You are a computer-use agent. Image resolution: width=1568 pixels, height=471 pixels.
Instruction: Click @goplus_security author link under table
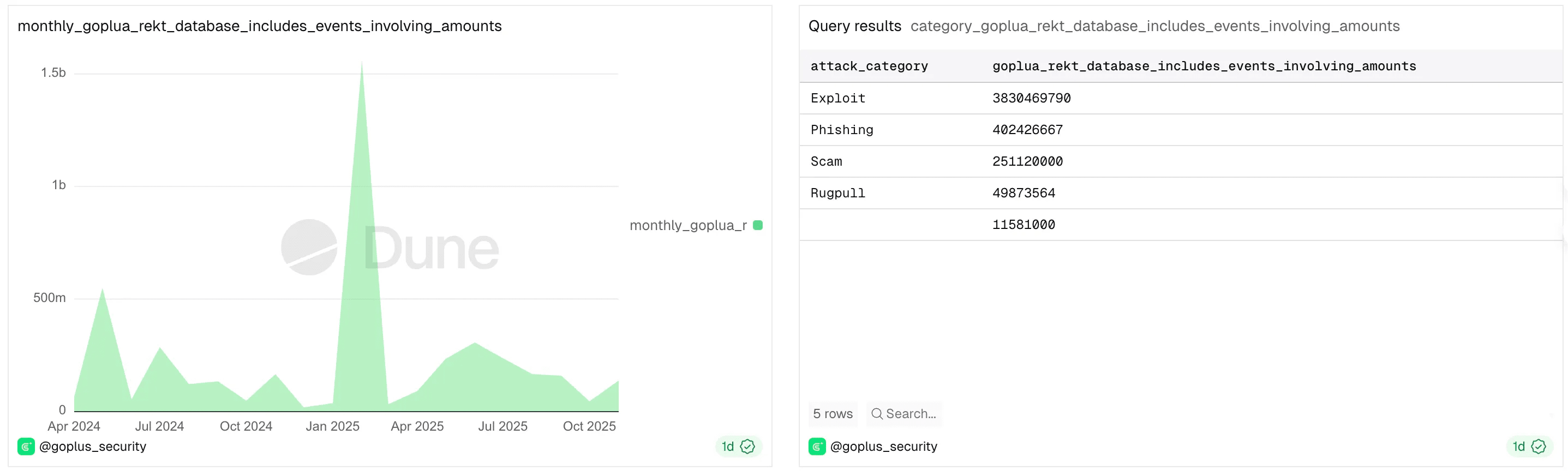(884, 446)
